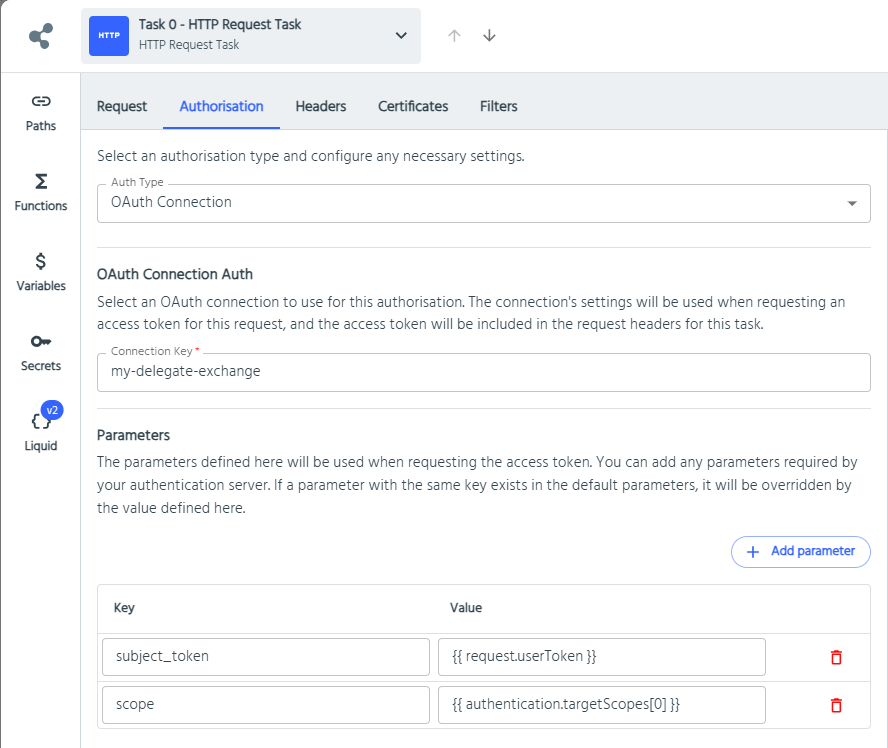The height and width of the screenshot is (748, 888).
Task: Open the Paths sidebar section
Action: tap(41, 113)
